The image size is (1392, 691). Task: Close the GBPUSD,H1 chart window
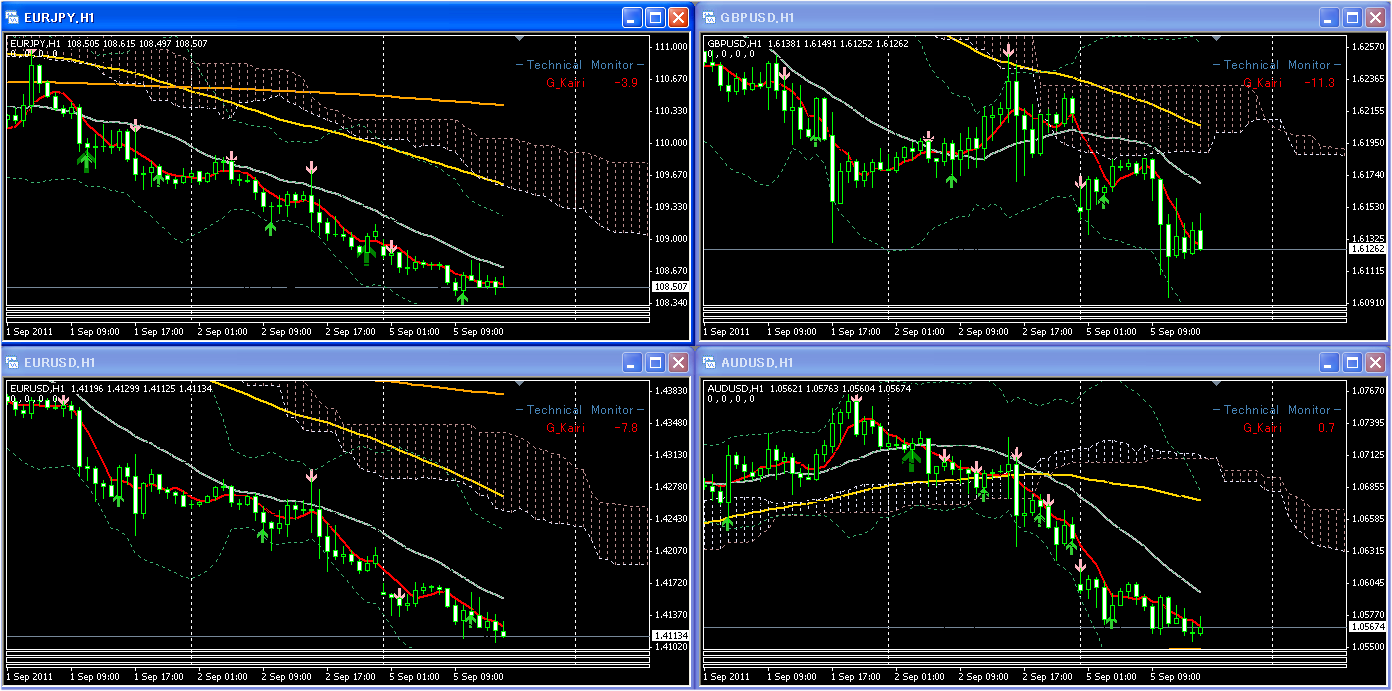click(1375, 17)
